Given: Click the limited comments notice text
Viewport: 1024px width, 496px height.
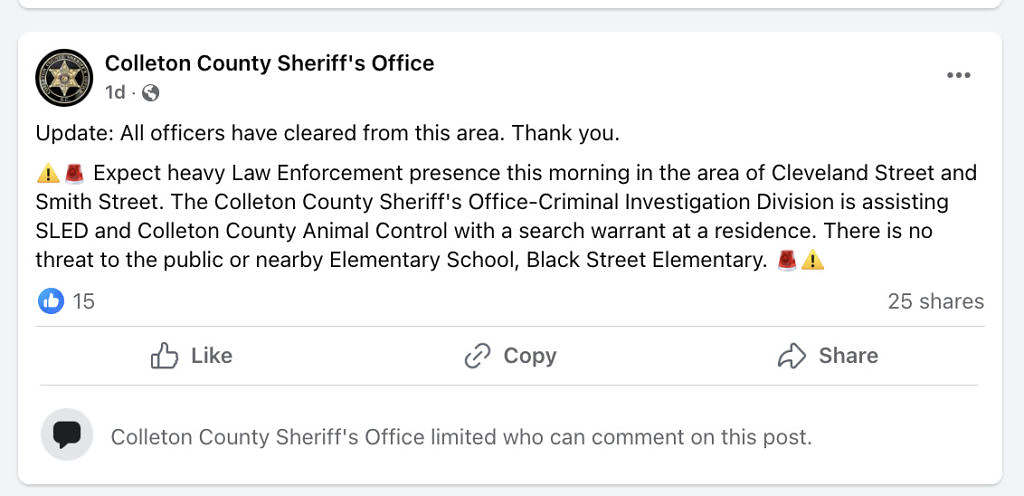Looking at the screenshot, I should pyautogui.click(x=461, y=437).
